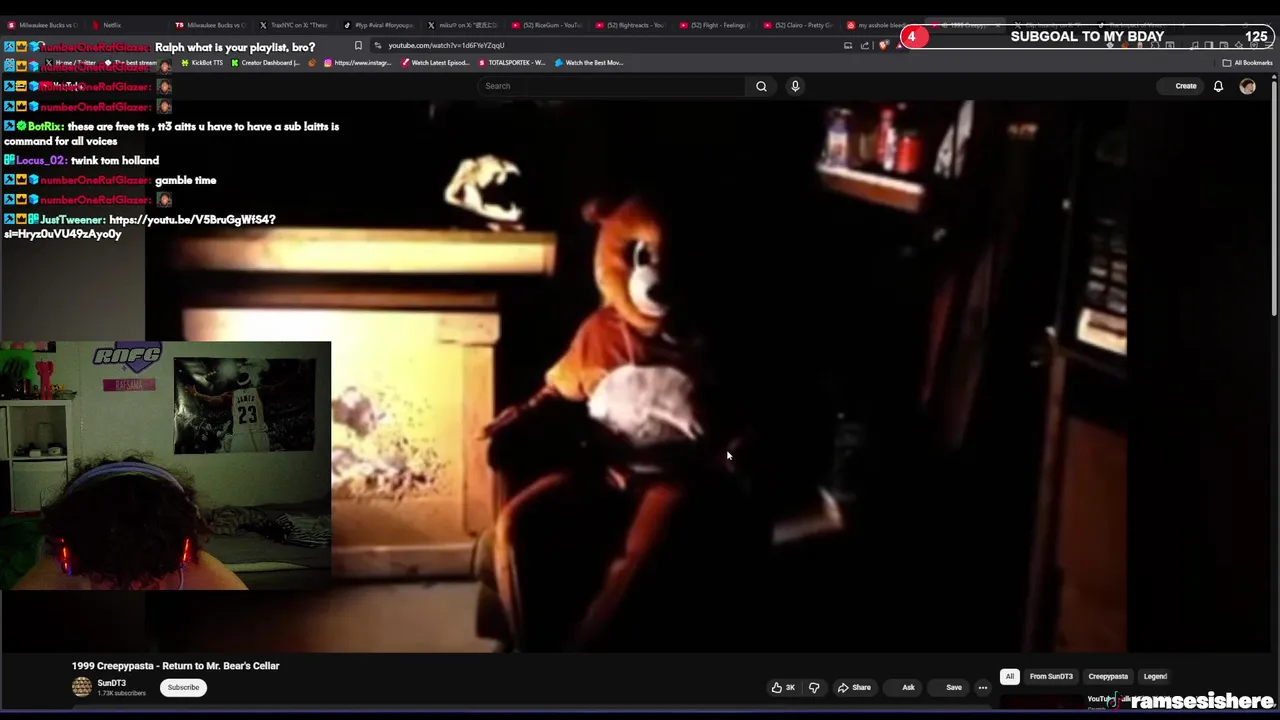Like the video with thumbs-up button
This screenshot has height=720, width=1280.
pos(783,688)
